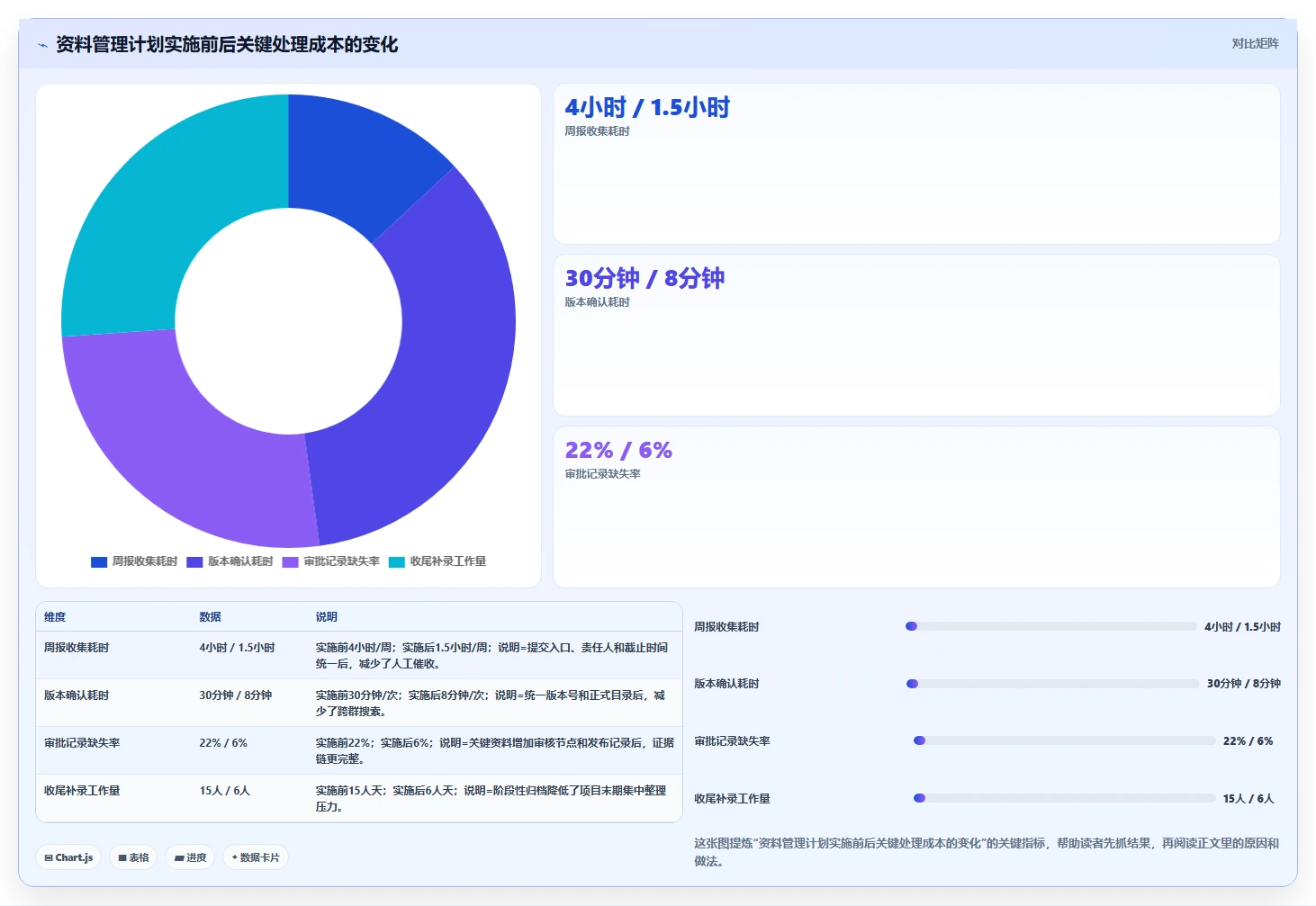The height and width of the screenshot is (906, 1316).
Task: Click the 30分钟 / 8分钟 table cell
Action: [x=235, y=695]
